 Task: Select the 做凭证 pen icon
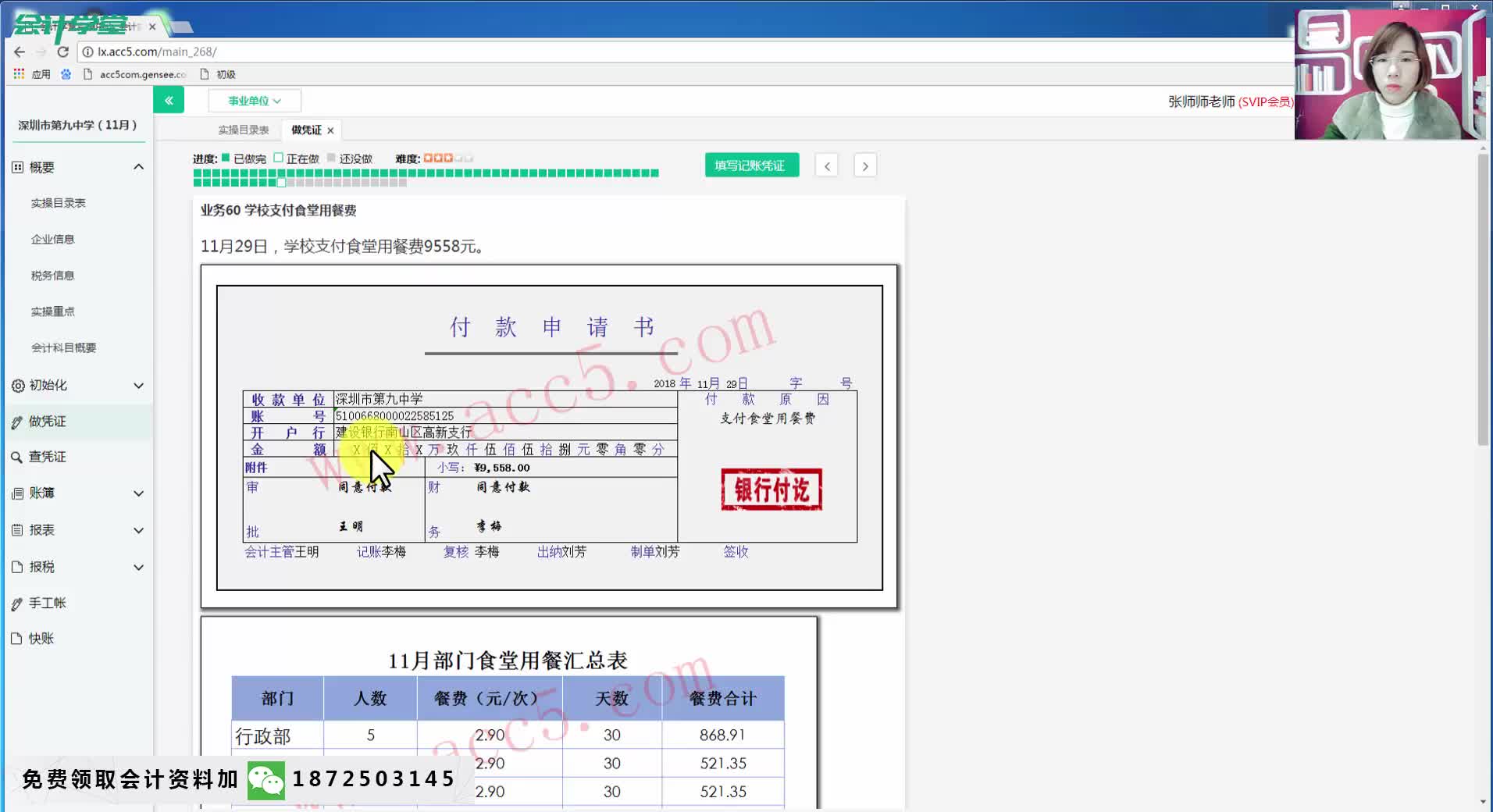tap(16, 421)
